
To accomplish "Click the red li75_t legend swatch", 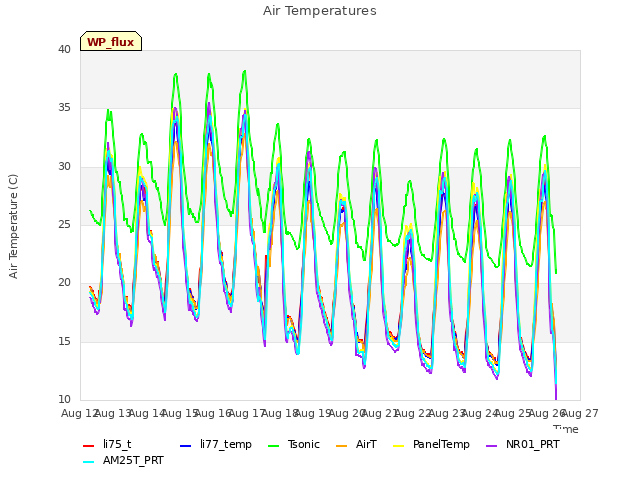I will 89,446.
